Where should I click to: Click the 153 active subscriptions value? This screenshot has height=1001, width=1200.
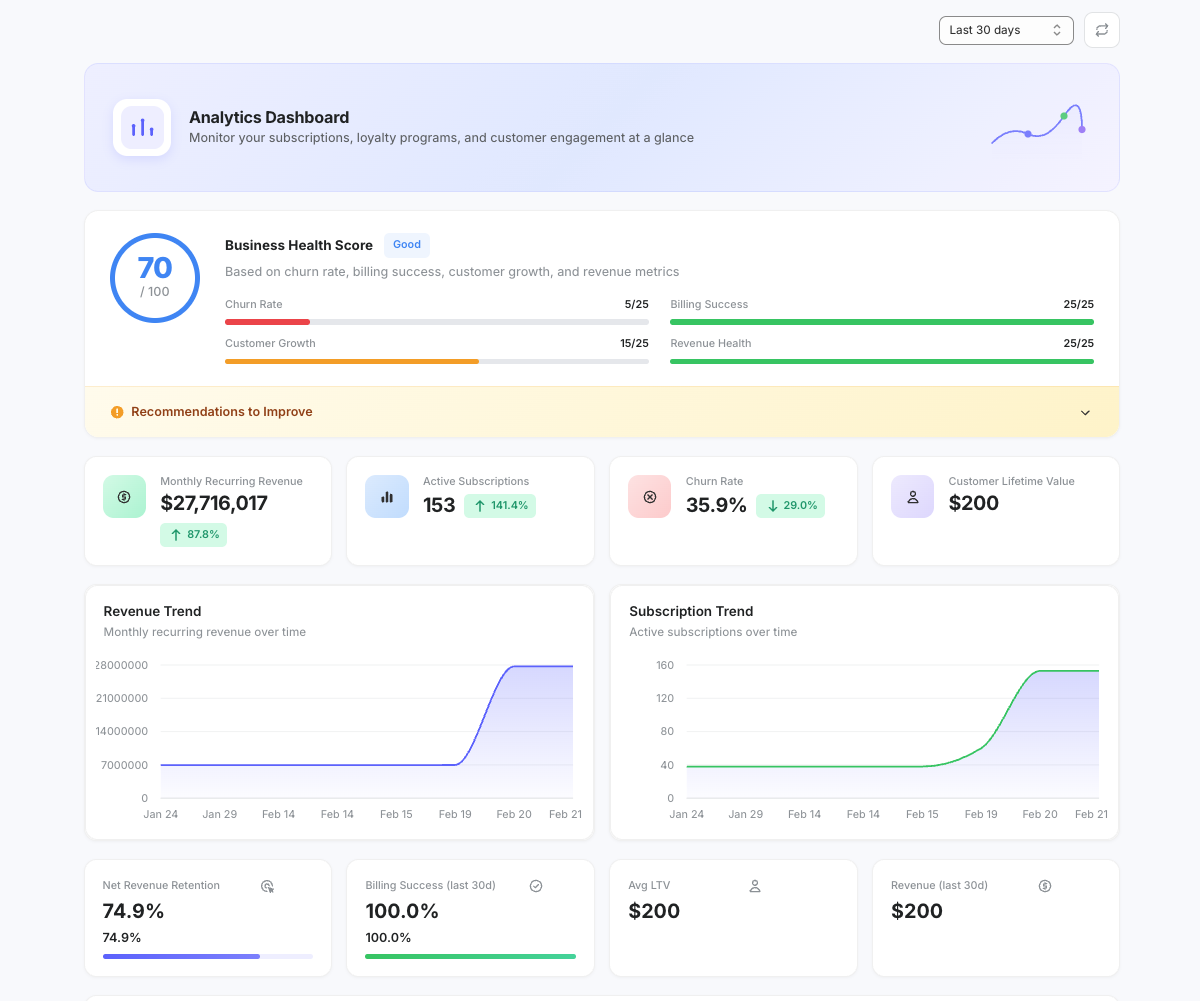(439, 505)
